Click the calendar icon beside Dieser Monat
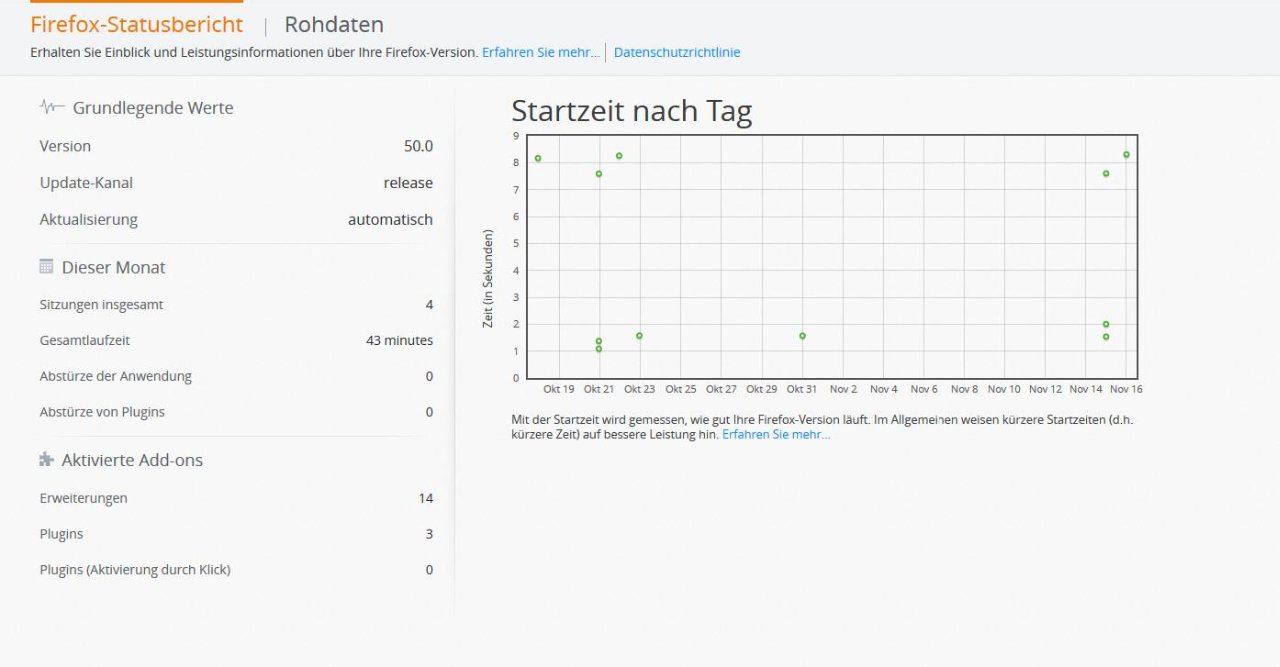The height and width of the screenshot is (667, 1280). click(x=46, y=267)
